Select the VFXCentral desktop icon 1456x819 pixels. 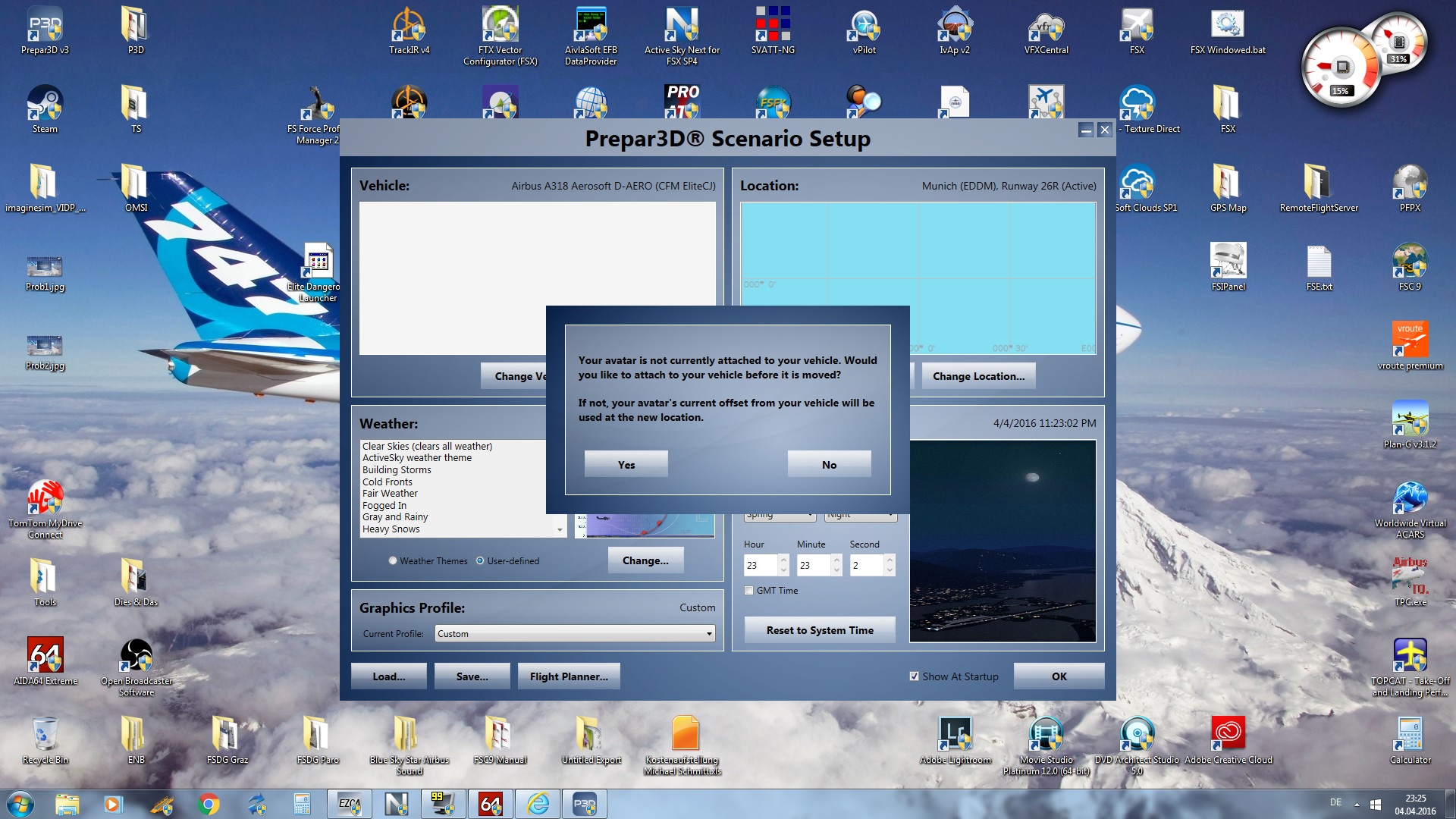[x=1046, y=30]
